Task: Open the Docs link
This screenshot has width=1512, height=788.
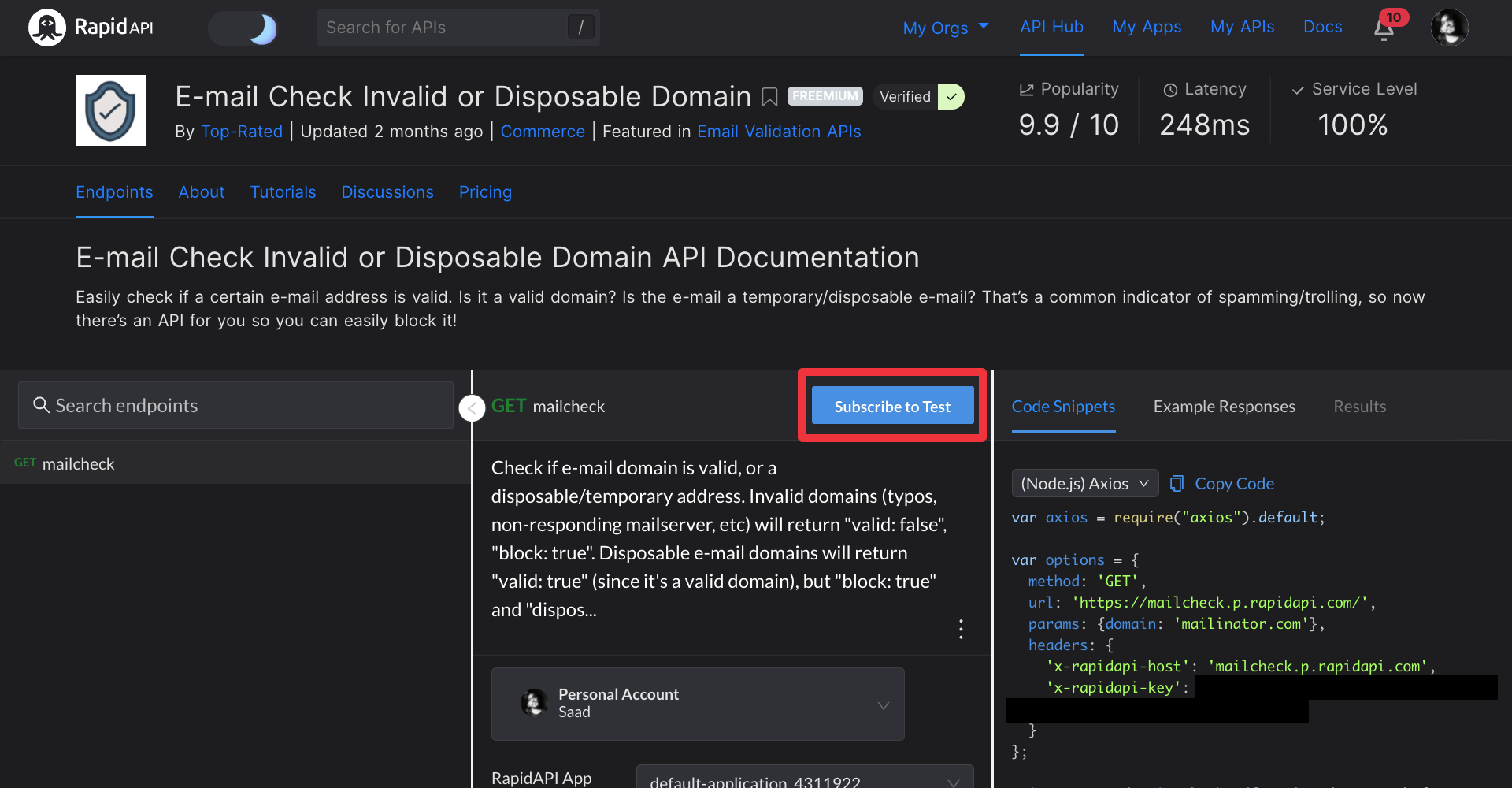Action: tap(1322, 27)
